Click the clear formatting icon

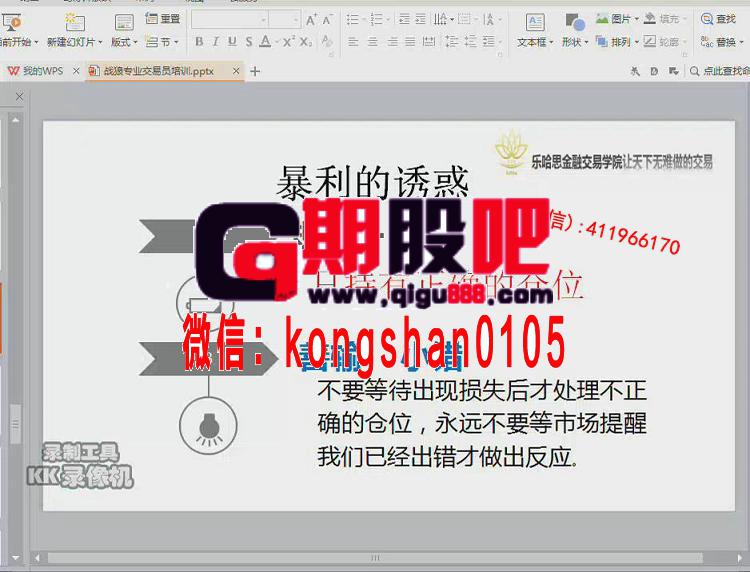click(327, 42)
